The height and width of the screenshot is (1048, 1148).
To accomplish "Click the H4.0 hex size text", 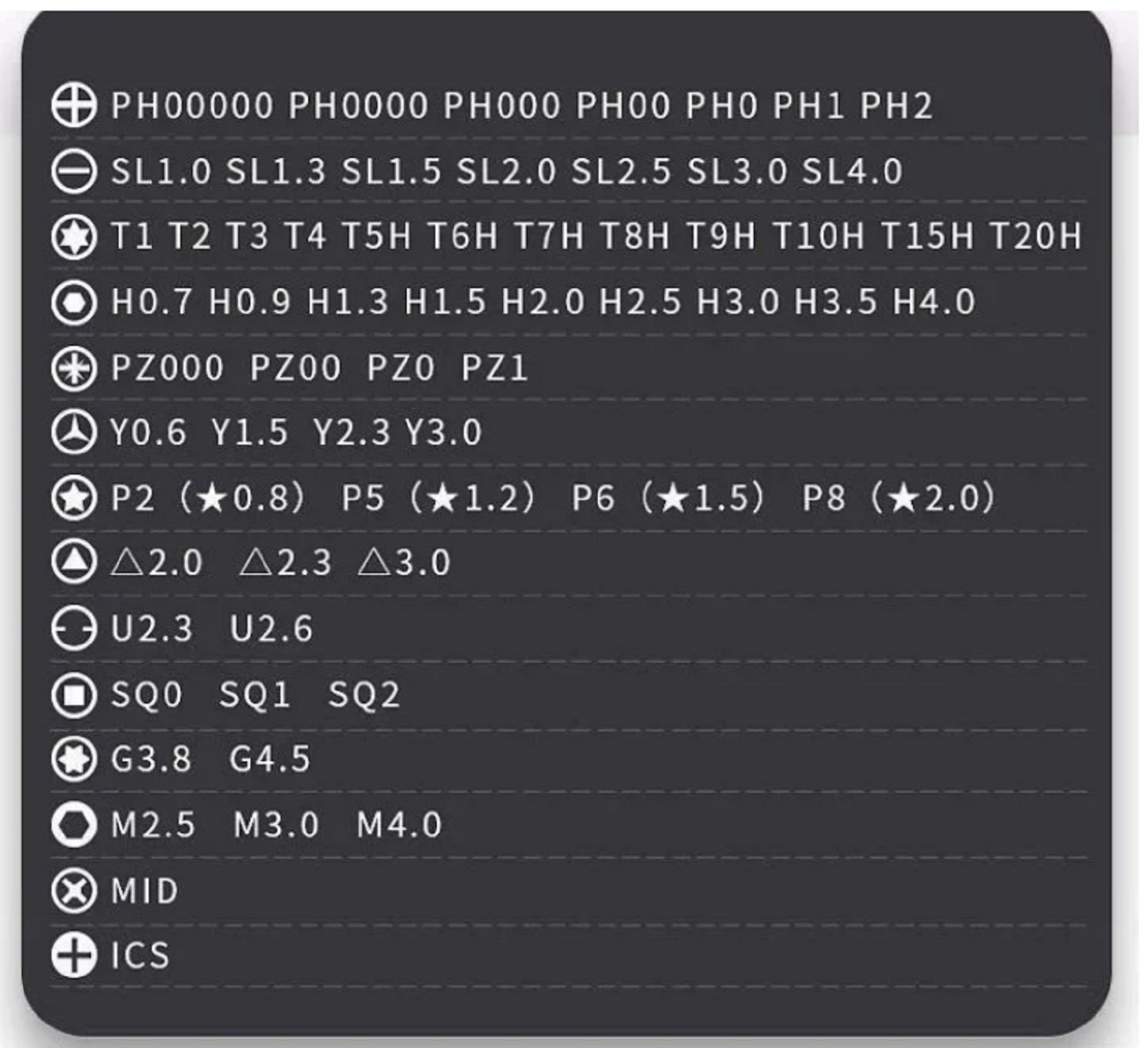I will click(x=934, y=302).
